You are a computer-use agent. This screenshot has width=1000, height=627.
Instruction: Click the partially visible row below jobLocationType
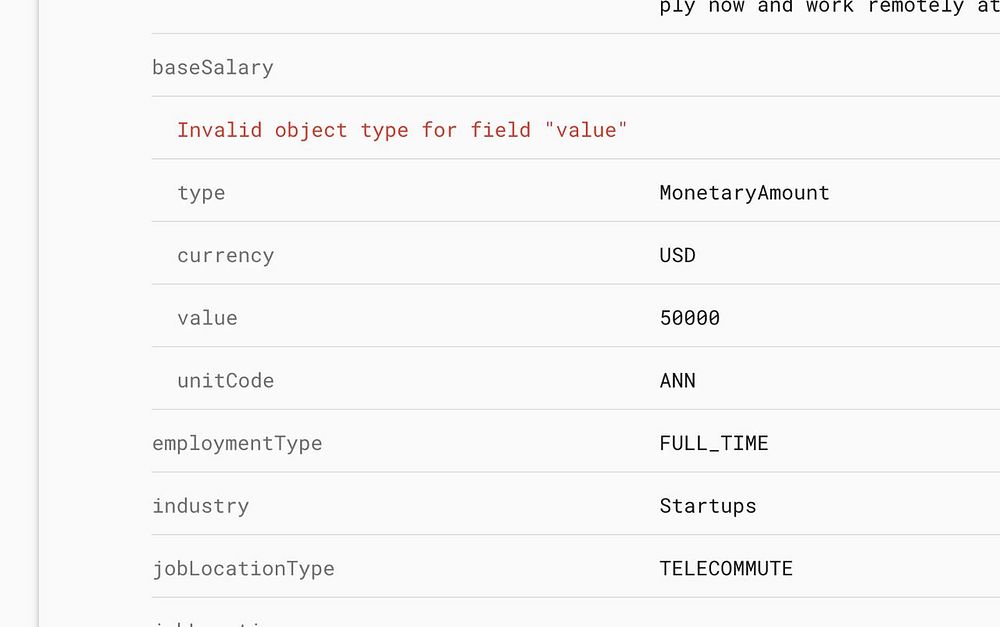[x=213, y=621]
